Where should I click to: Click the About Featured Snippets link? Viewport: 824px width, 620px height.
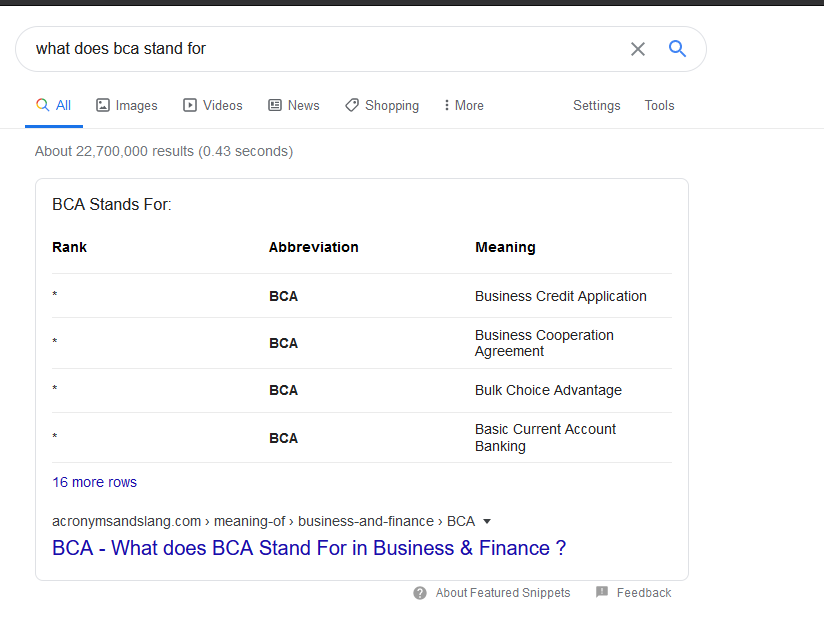point(503,593)
